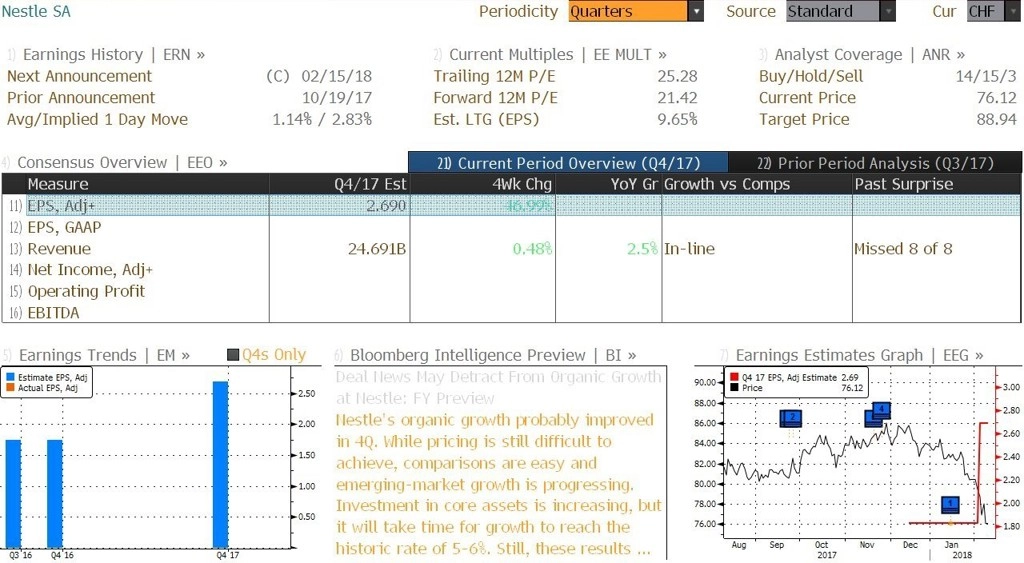The width and height of the screenshot is (1024, 563).
Task: Click Current Price value 76.12
Action: [x=997, y=98]
